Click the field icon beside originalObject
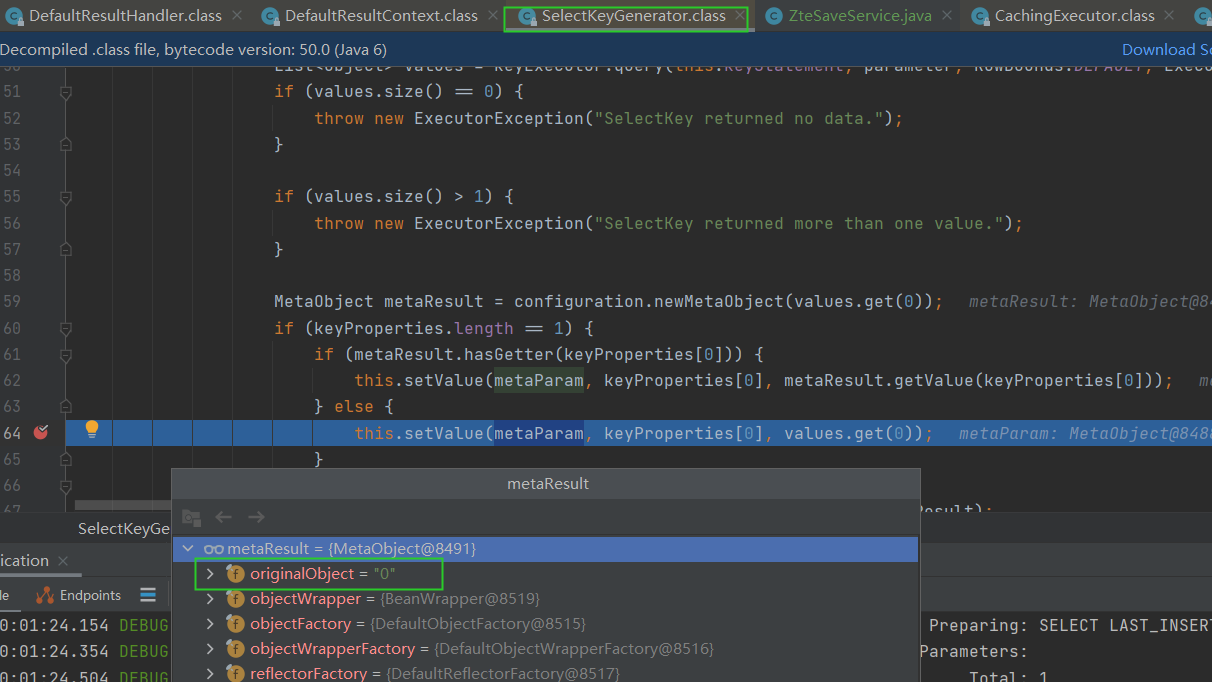Screen dimensions: 1212x682 235,574
